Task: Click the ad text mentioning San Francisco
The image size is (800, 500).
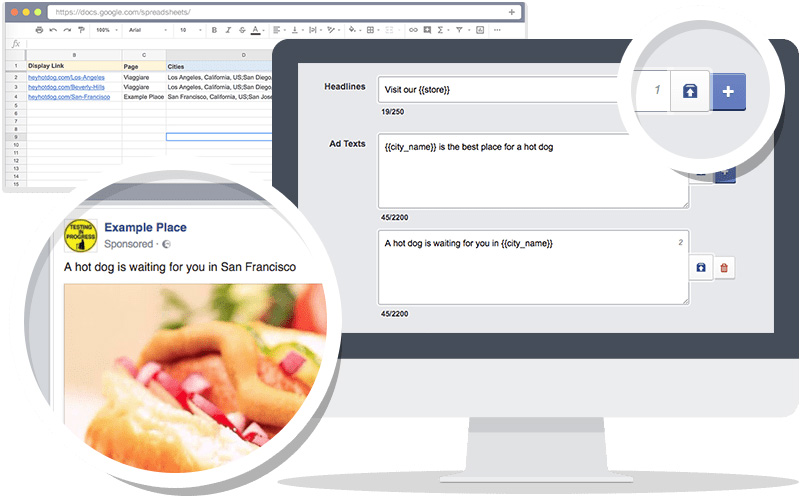Action: 180,267
